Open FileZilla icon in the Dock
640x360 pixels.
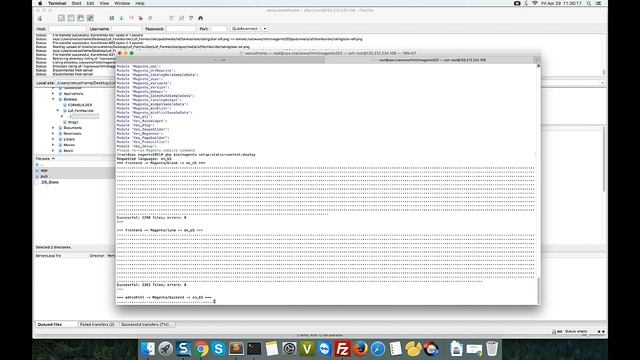(x=342, y=349)
